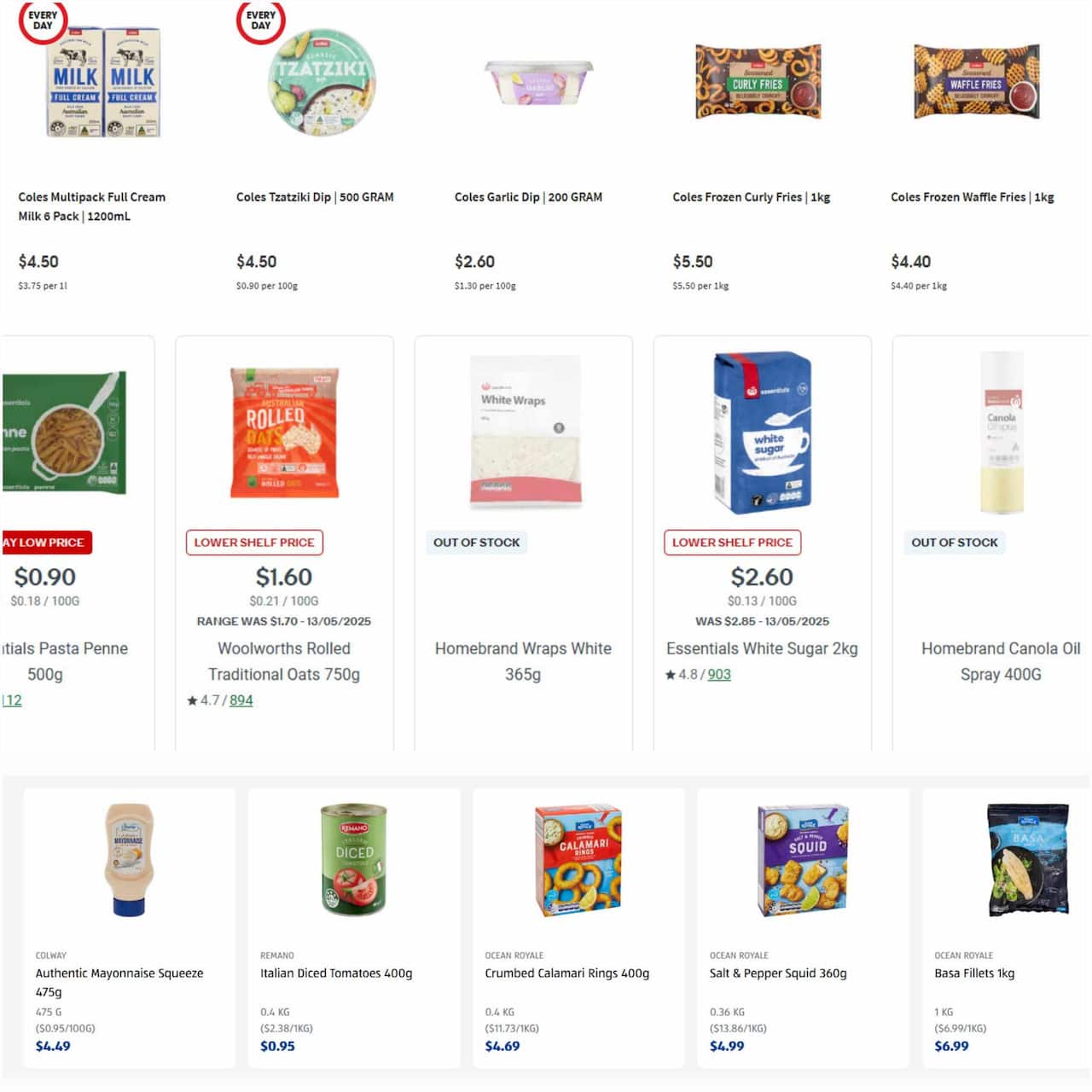
Task: Select the Coles Garlic Dip tub image
Action: point(539,82)
